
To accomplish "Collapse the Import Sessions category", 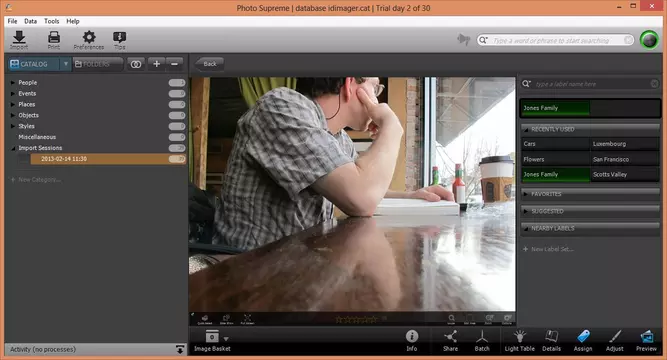I will (x=13, y=148).
